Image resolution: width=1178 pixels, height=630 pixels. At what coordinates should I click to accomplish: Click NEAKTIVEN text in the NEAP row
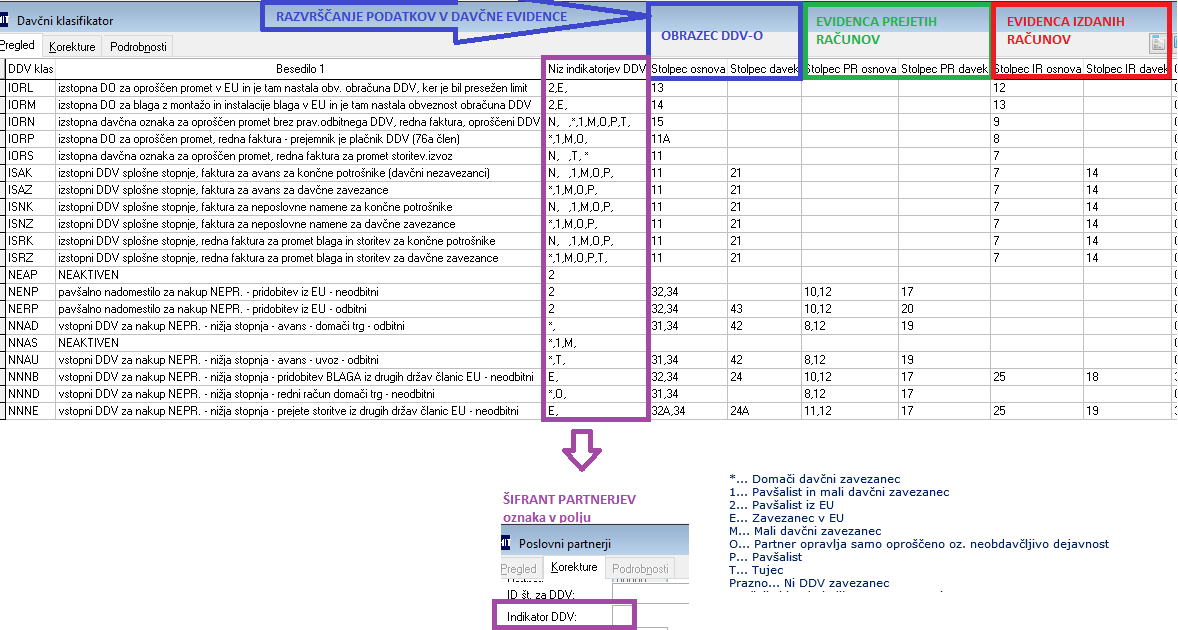pos(88,275)
